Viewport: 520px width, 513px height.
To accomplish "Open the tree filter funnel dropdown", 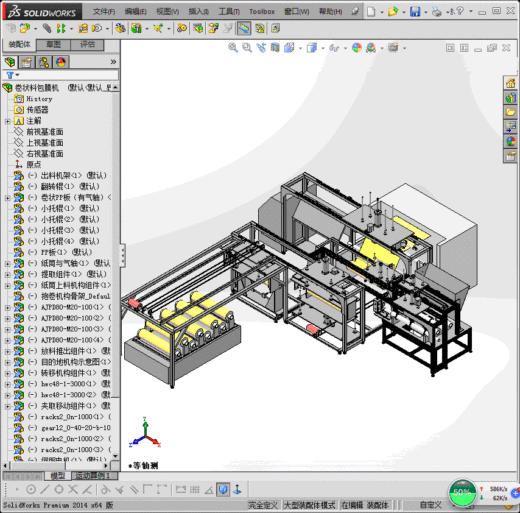I will click(x=13, y=75).
